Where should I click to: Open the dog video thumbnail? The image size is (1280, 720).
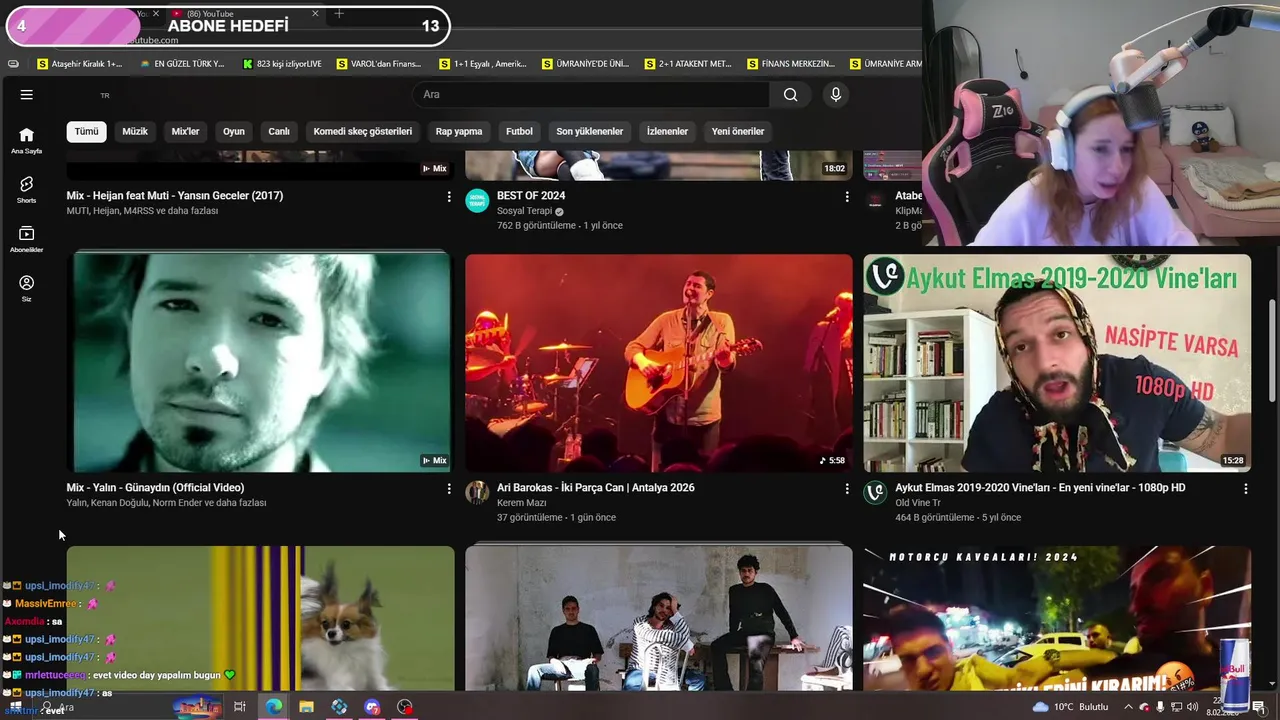[260, 618]
